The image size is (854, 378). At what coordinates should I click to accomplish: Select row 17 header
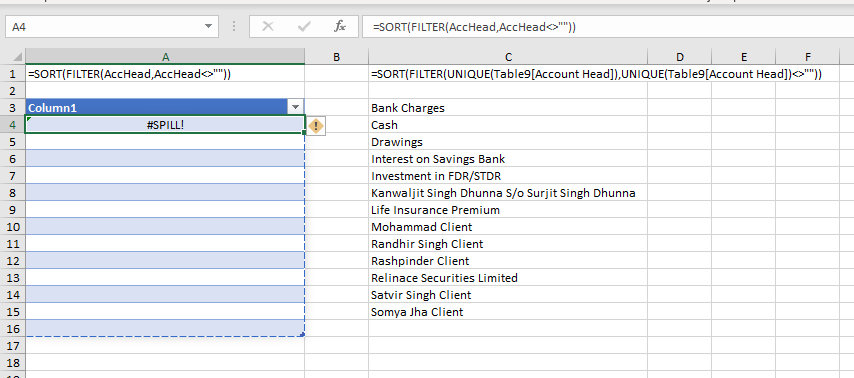tap(13, 345)
